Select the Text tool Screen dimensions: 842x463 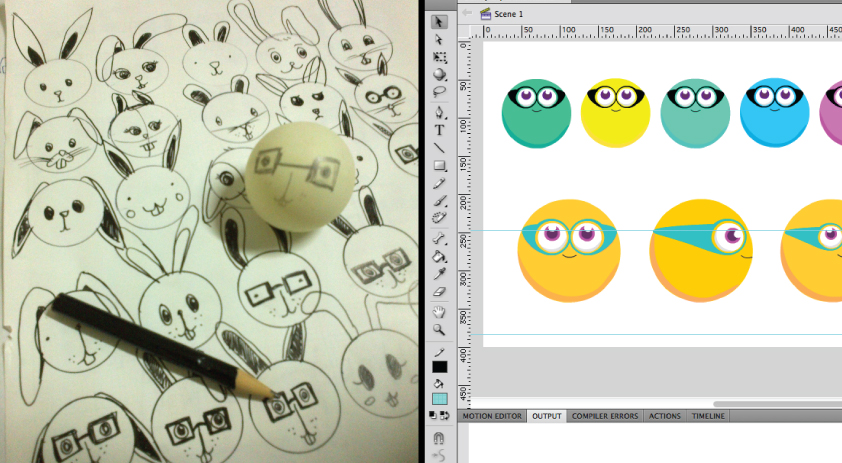[x=439, y=131]
